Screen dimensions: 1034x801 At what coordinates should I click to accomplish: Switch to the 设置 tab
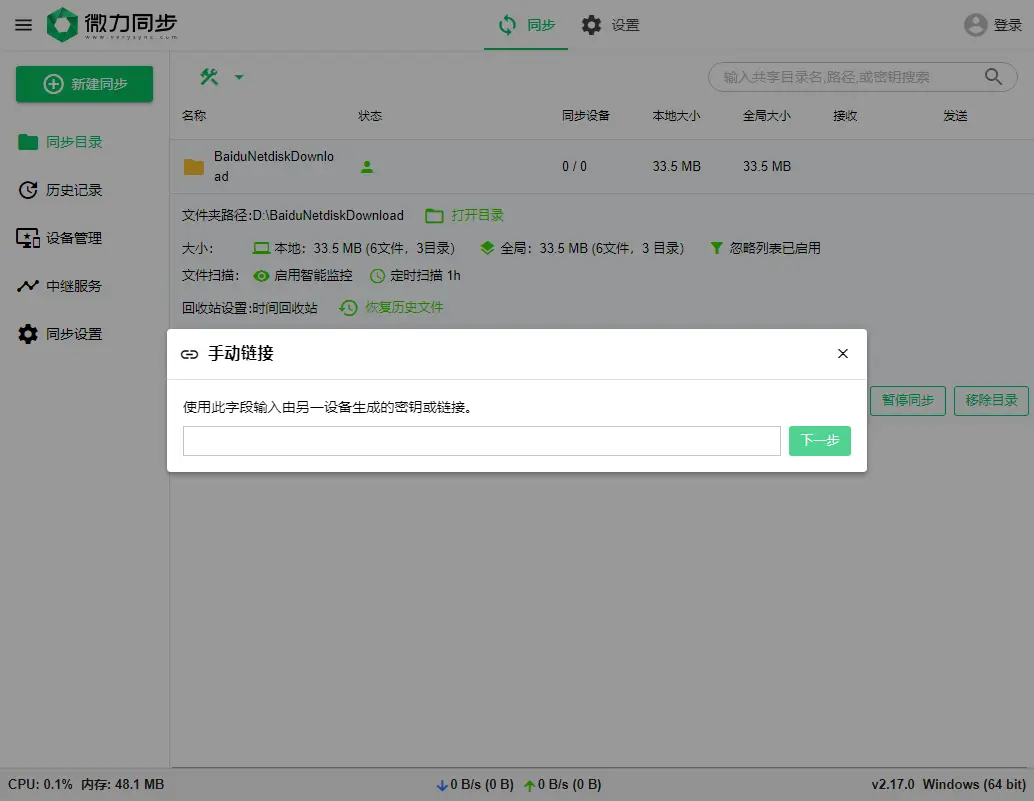610,25
